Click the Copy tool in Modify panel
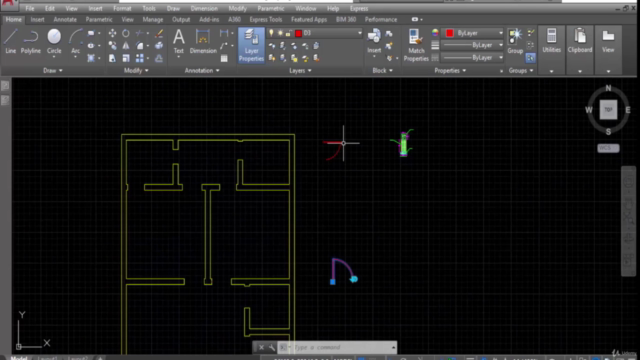 point(112,46)
